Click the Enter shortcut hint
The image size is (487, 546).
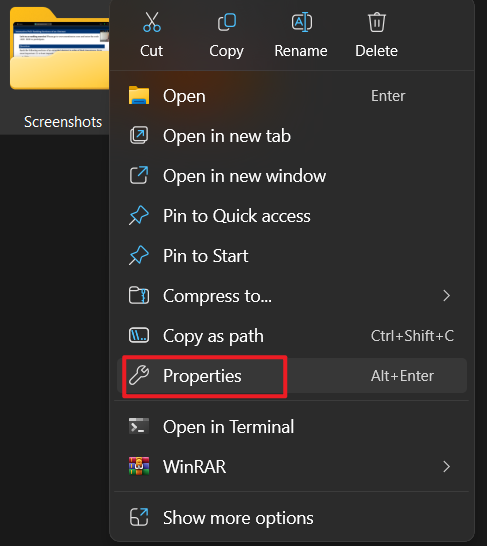[x=388, y=96]
